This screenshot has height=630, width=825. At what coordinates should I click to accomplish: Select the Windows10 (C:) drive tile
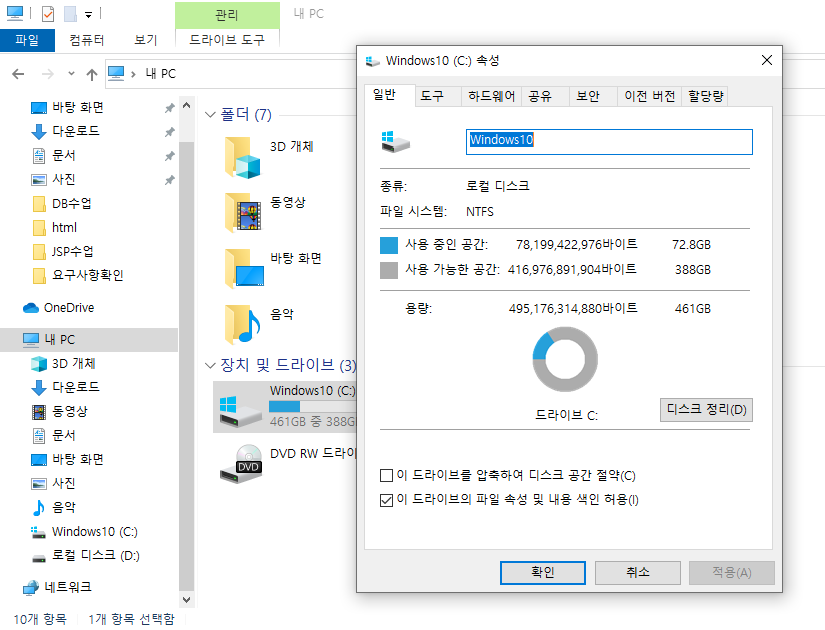(285, 407)
